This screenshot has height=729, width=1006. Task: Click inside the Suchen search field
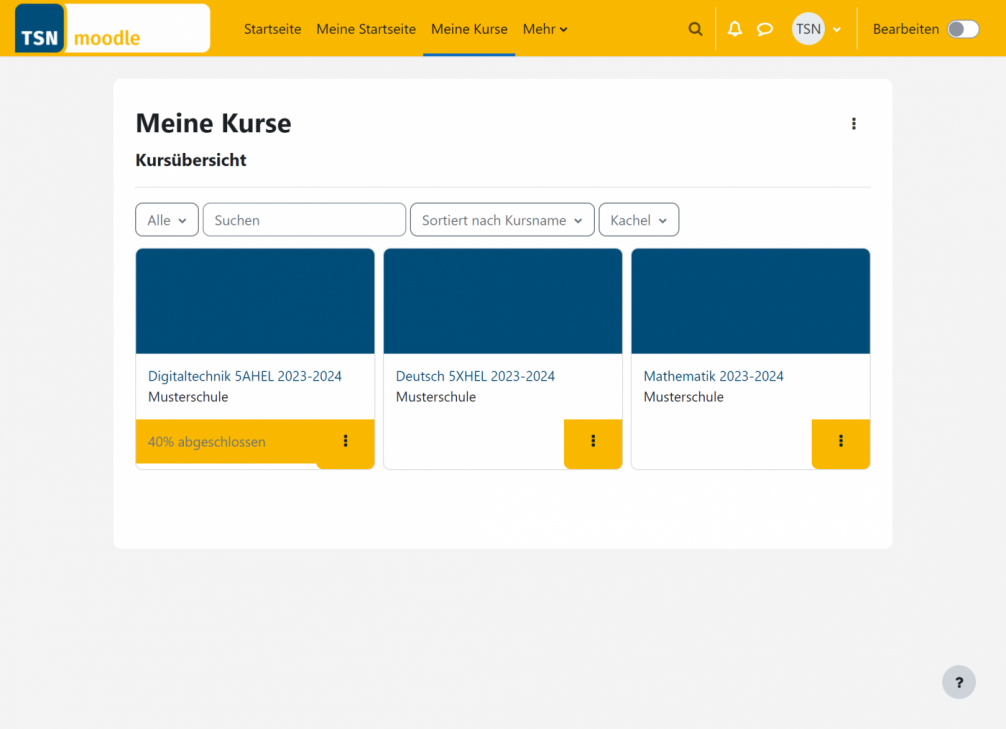pos(303,220)
